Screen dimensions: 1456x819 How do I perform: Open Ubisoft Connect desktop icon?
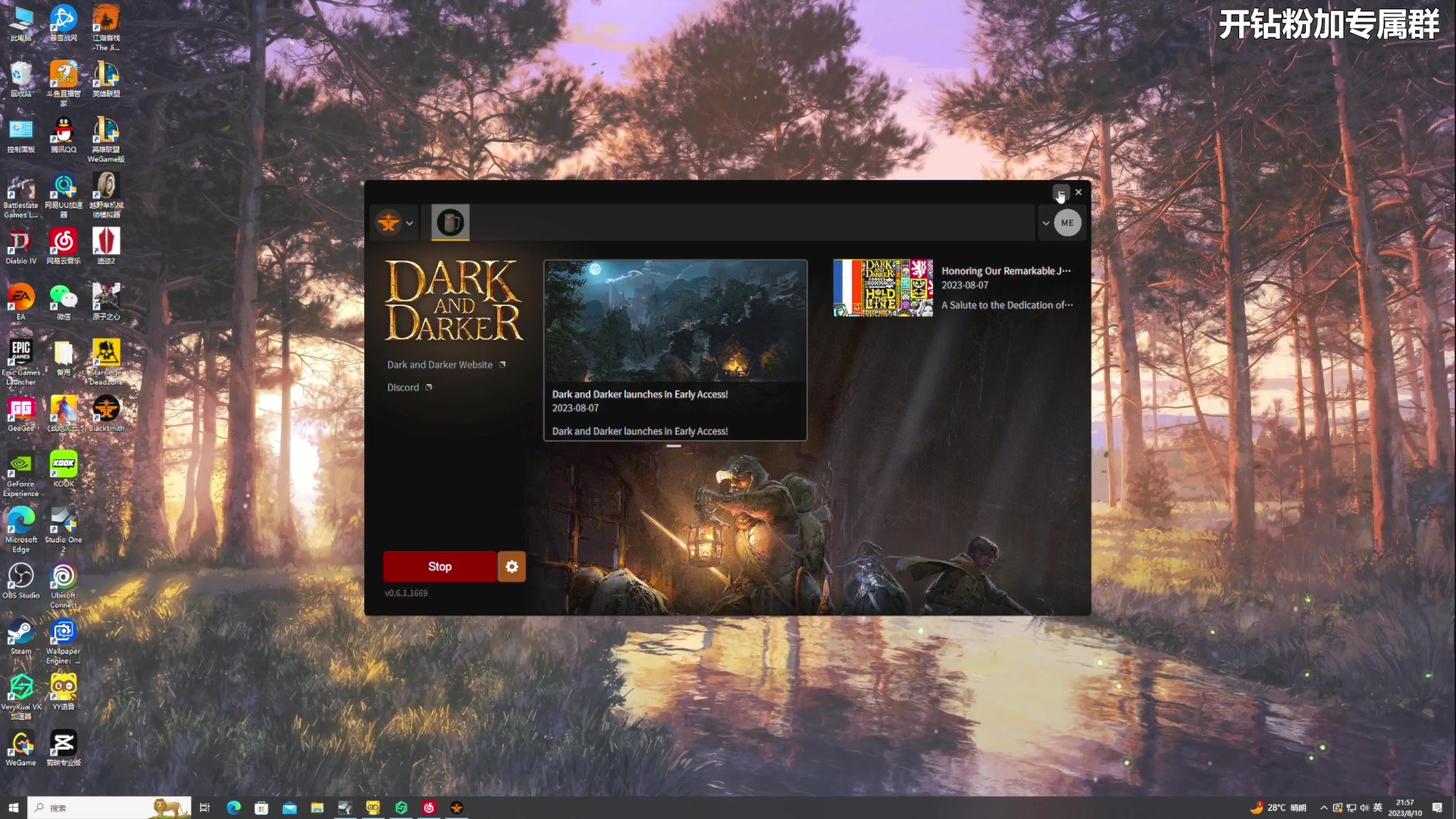tap(64, 585)
